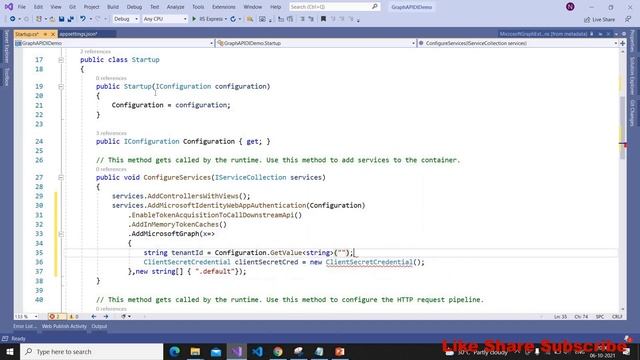Screen dimensions: 640x360
Task: Click the 3 references CodeLens link
Action: 111,133
